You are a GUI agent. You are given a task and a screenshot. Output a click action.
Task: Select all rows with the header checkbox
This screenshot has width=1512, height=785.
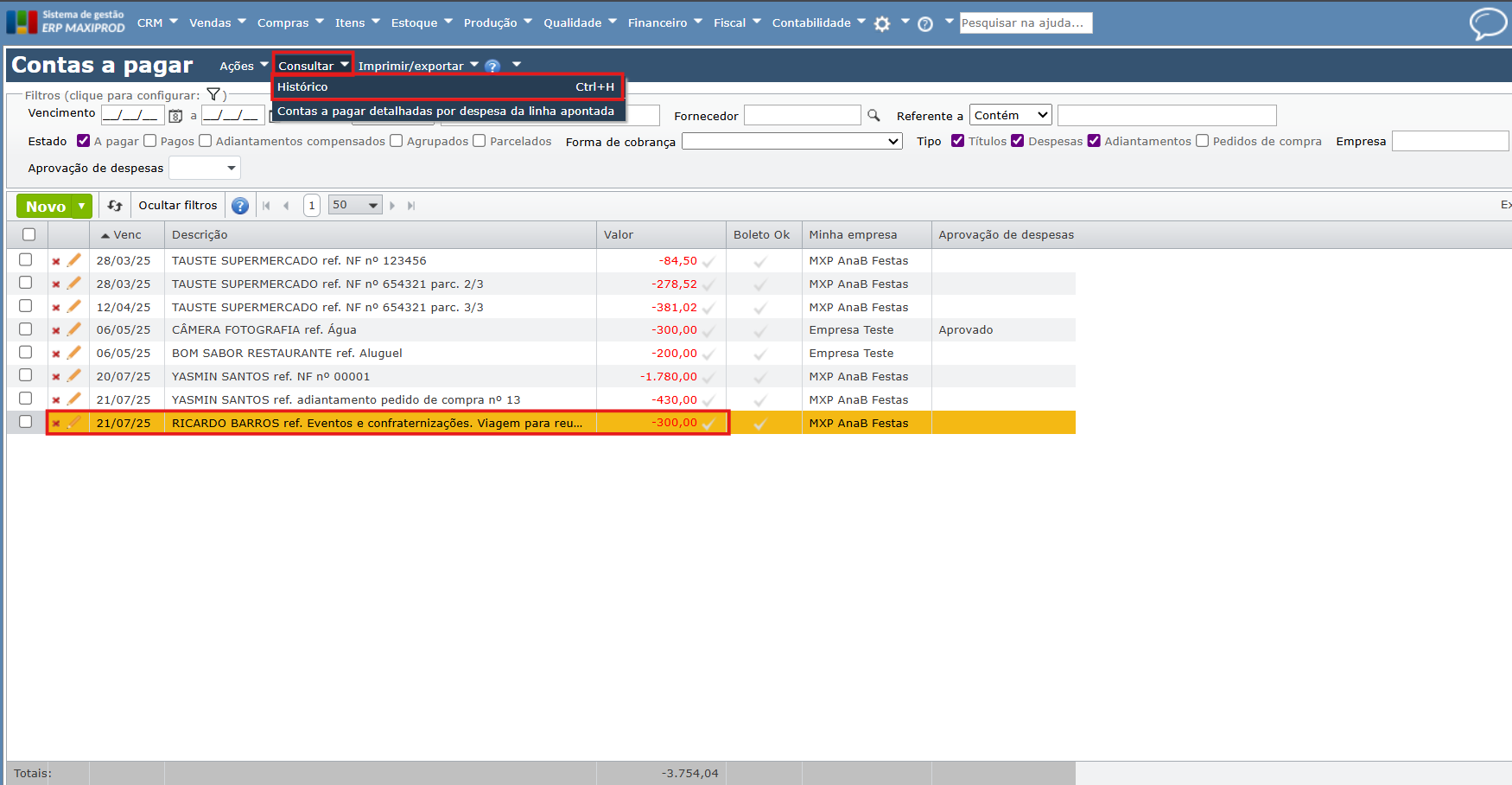click(x=29, y=234)
